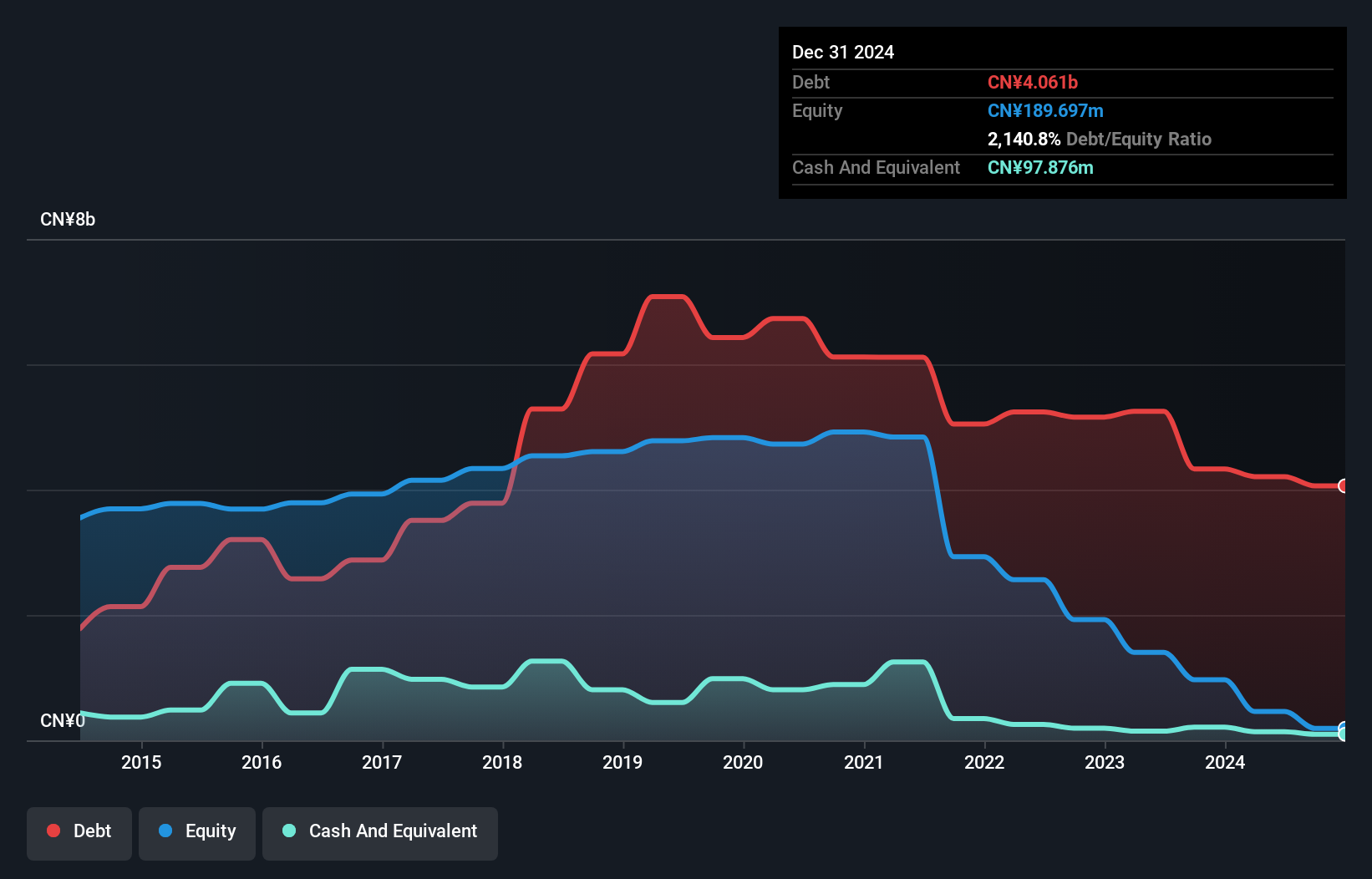Click the CN¥8b y-axis label

pos(68,220)
